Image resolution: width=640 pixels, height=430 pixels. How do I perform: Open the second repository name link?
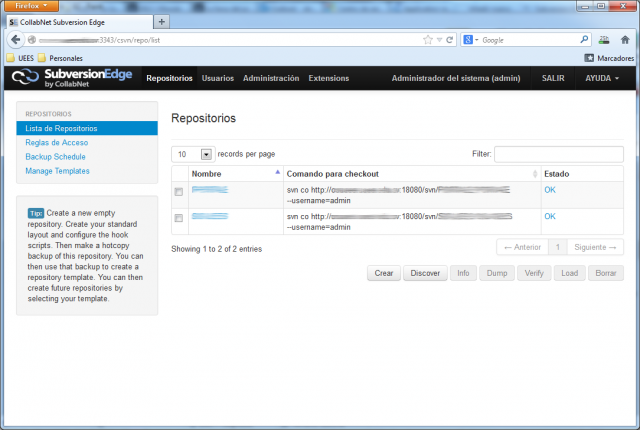(210, 216)
